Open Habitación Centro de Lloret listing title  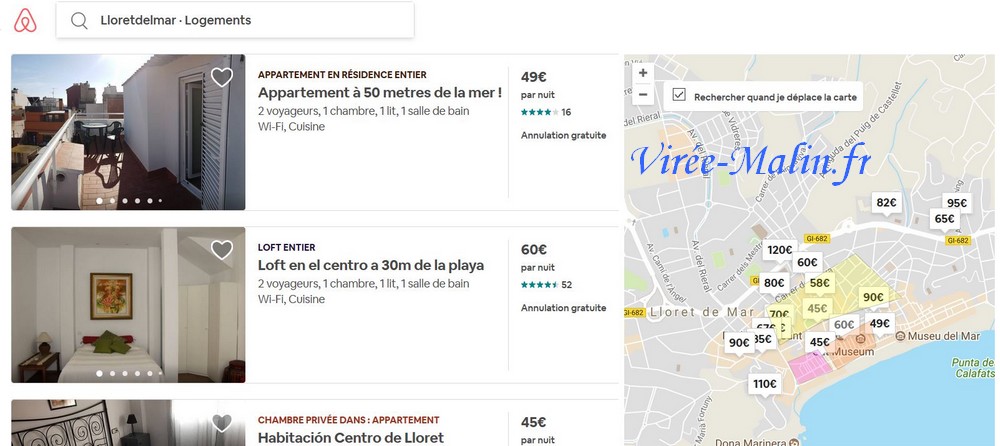[x=351, y=438]
